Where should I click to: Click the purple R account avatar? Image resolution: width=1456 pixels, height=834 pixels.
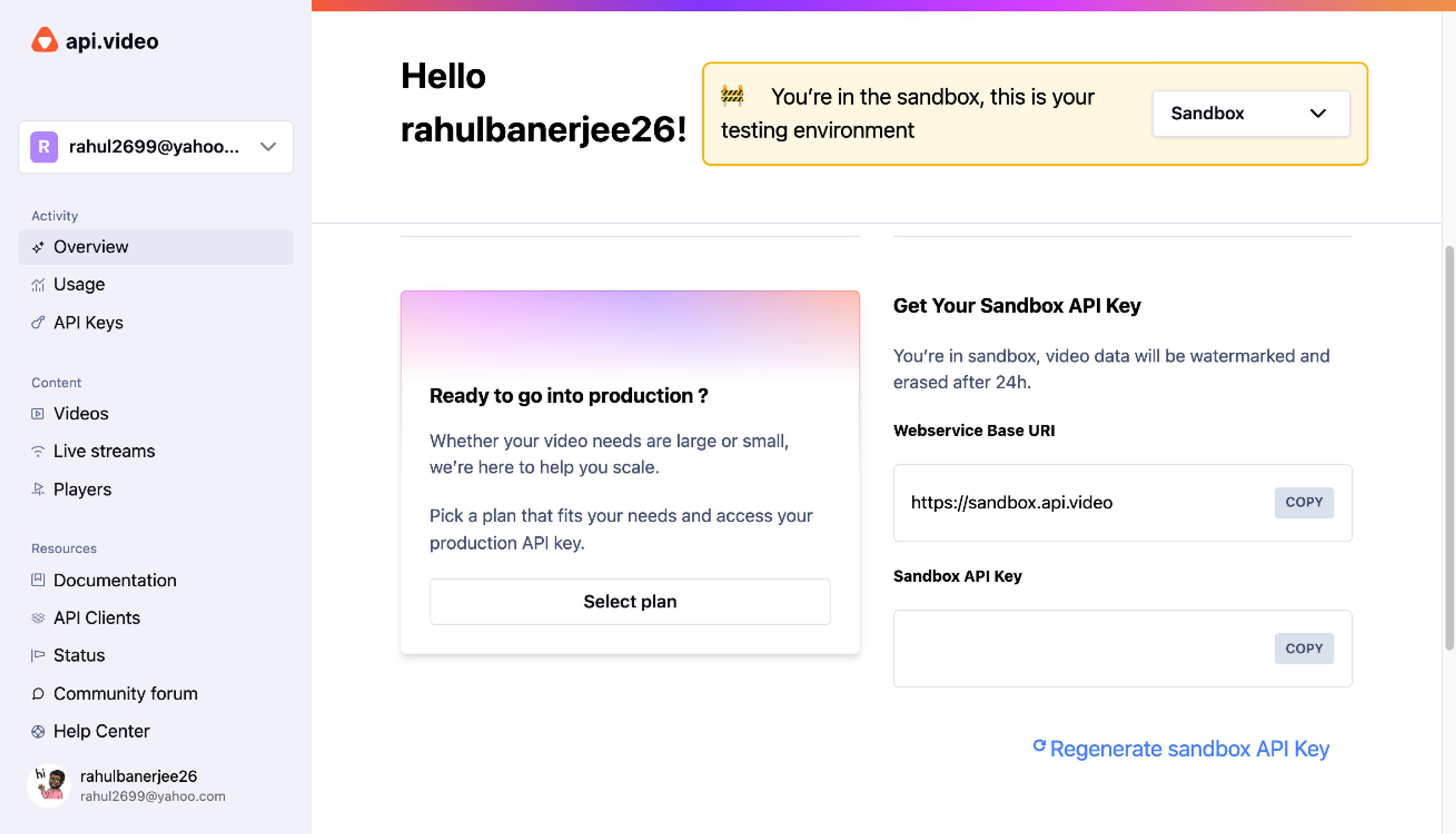44,147
